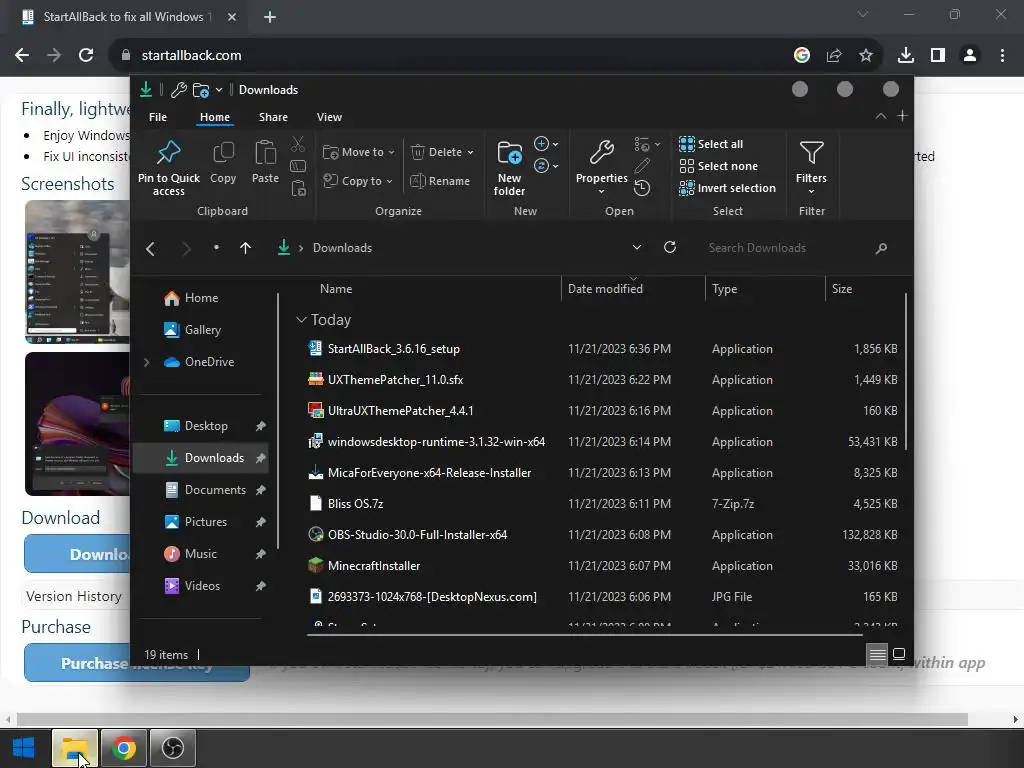This screenshot has height=768, width=1024.
Task: Click the Copy icon in Clipboard group
Action: tap(223, 153)
